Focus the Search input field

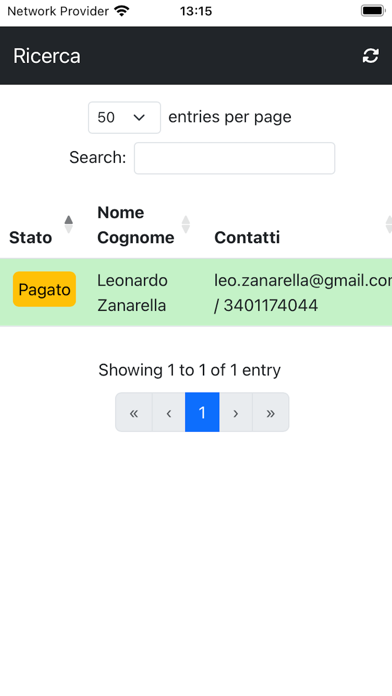(x=234, y=158)
